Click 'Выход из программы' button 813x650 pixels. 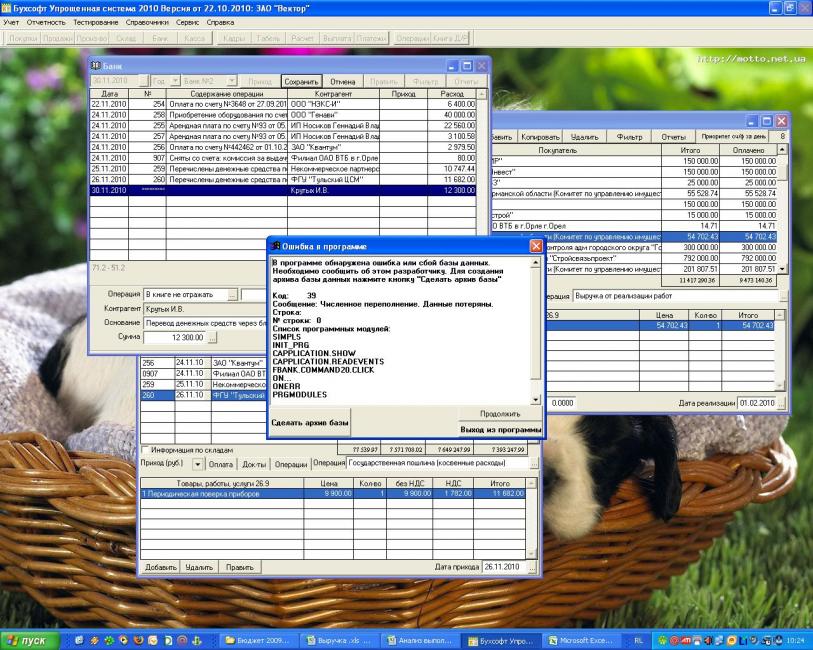501,429
